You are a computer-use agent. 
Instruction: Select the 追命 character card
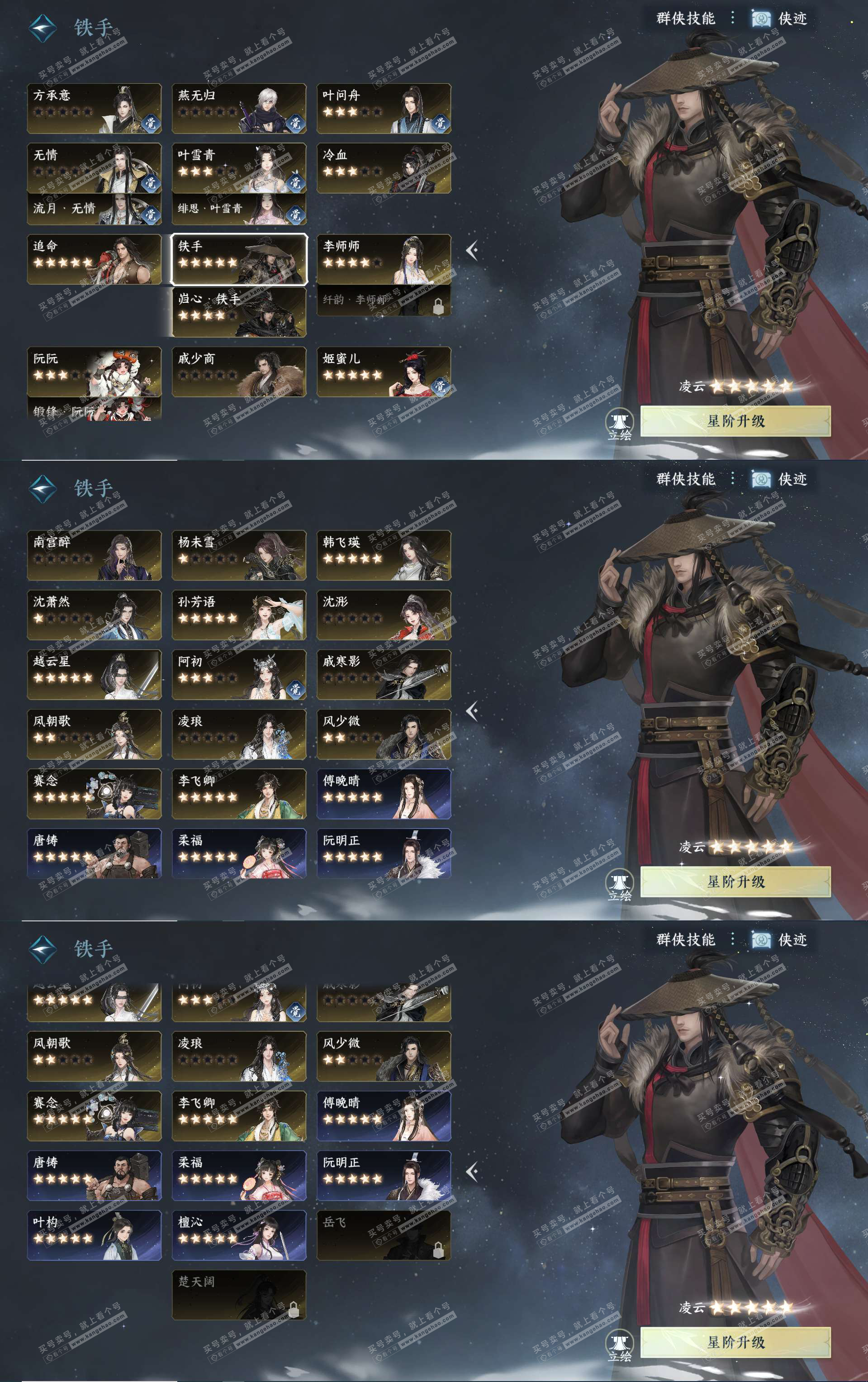coord(94,259)
